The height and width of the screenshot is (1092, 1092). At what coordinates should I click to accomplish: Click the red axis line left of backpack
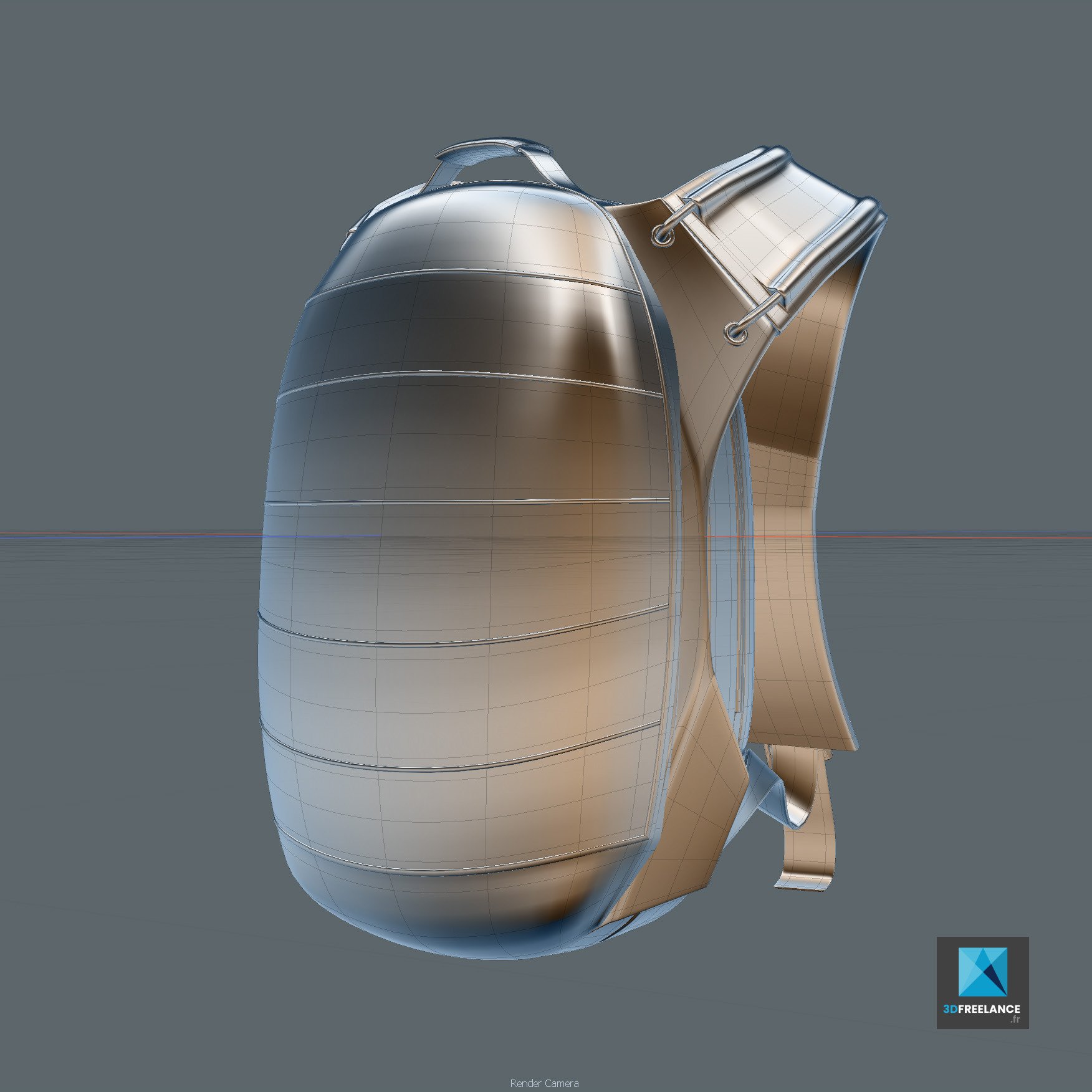click(125, 534)
